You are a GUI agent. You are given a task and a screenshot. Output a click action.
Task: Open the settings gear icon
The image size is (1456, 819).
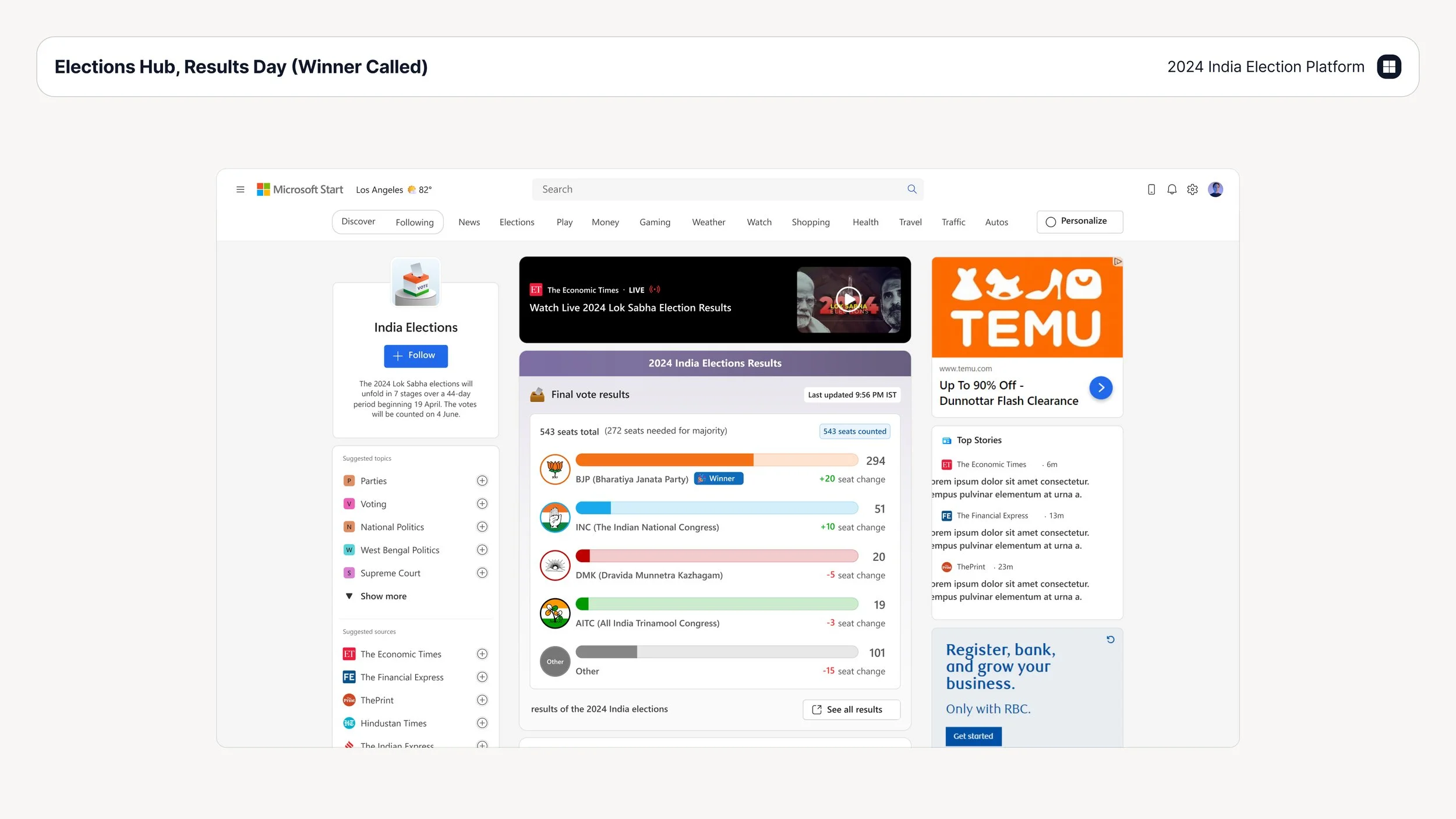click(x=1192, y=189)
